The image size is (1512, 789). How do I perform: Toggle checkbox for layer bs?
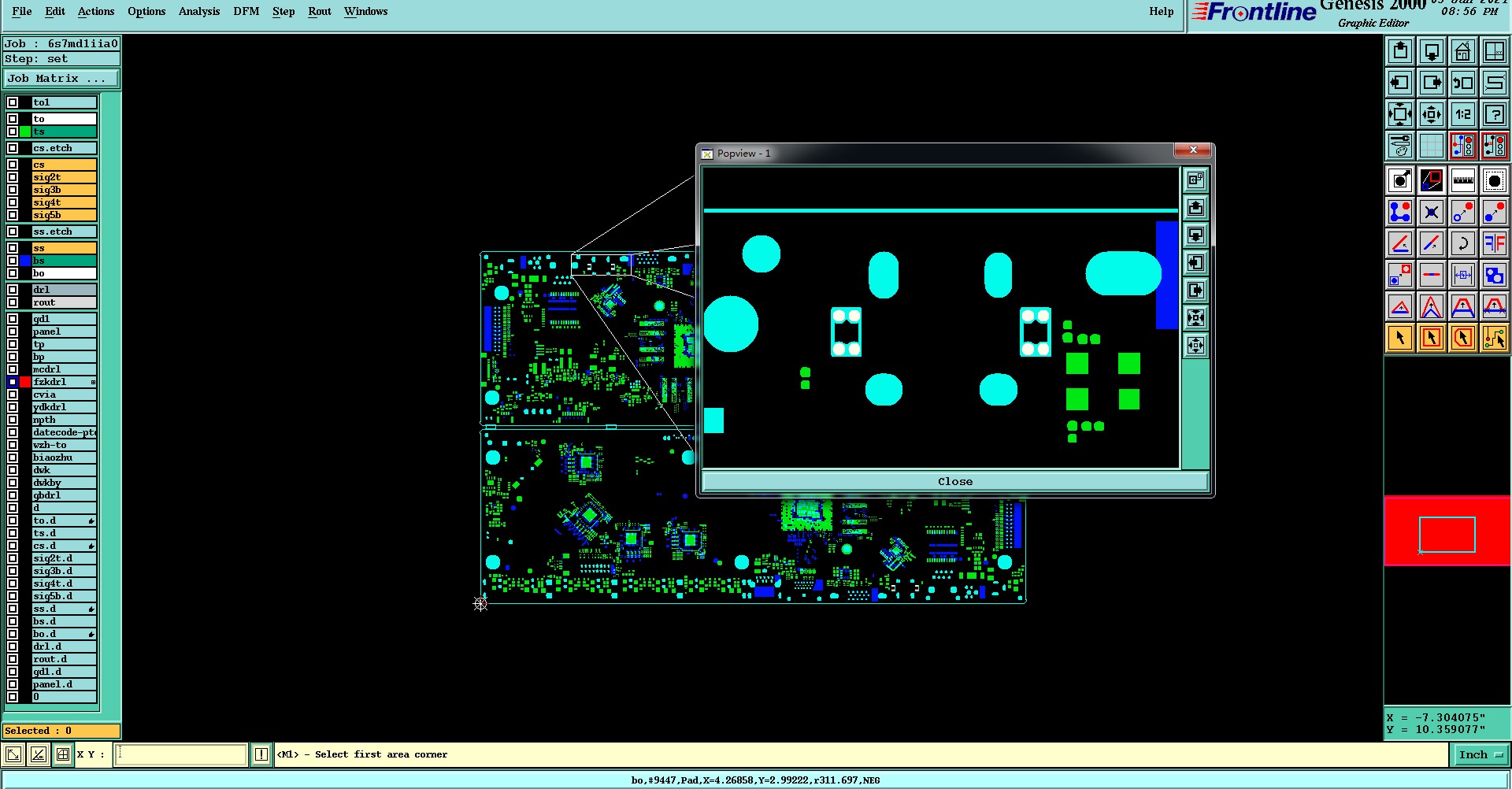click(x=13, y=261)
